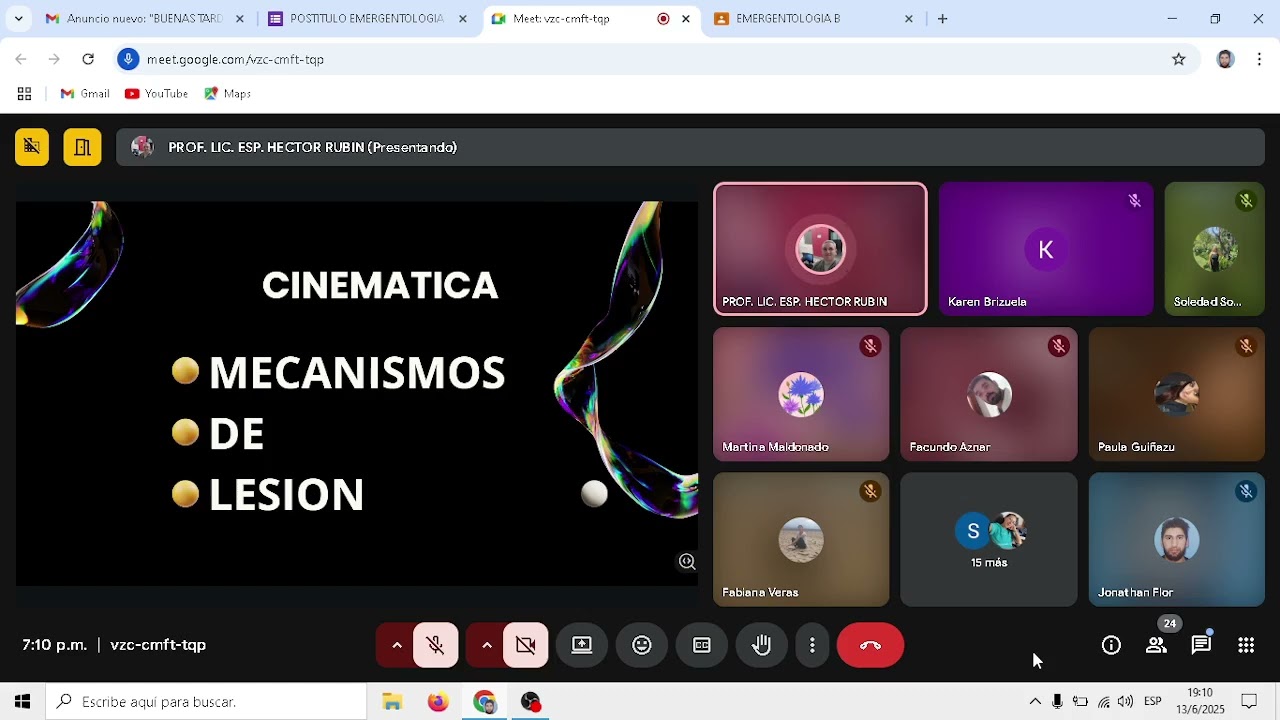This screenshot has width=1280, height=720.
Task: Close the Anuncio nuevo tab
Action: (240, 19)
